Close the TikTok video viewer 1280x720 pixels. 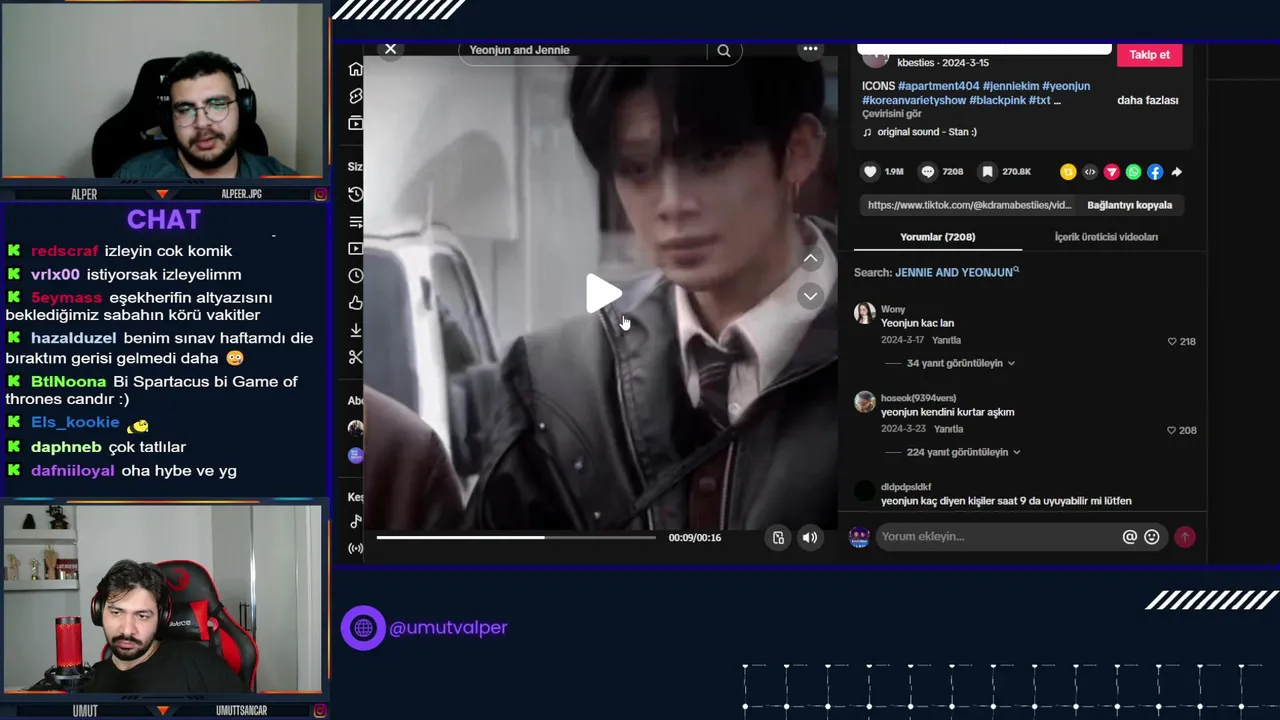[x=391, y=49]
